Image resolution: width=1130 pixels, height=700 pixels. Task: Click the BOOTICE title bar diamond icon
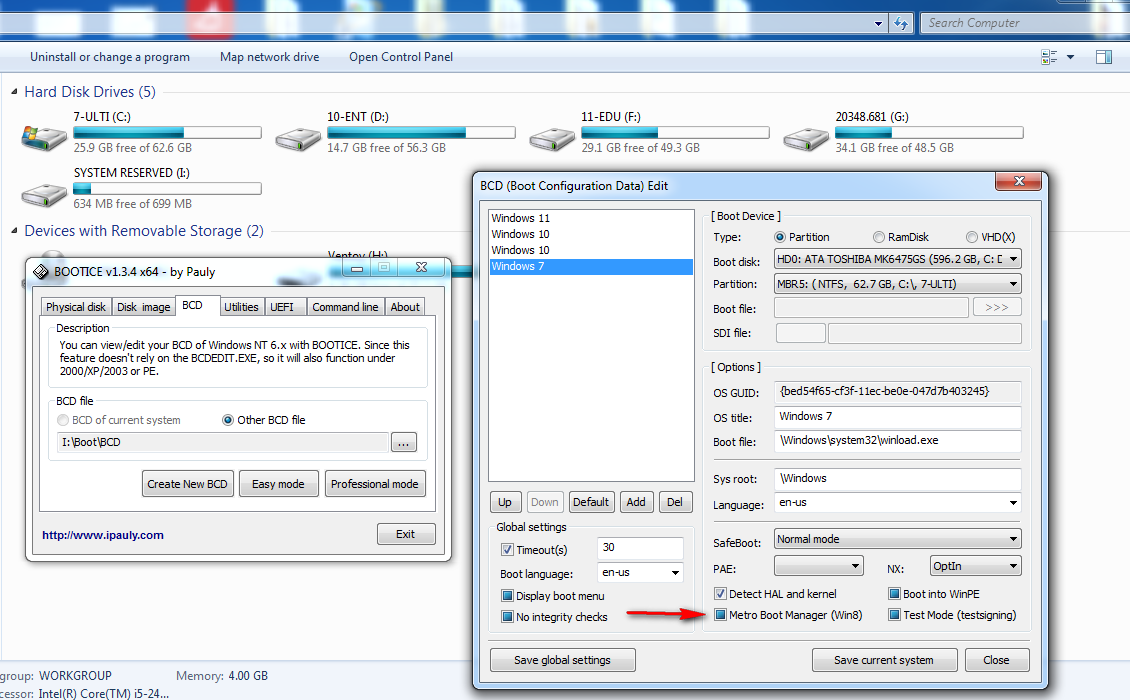tap(41, 272)
